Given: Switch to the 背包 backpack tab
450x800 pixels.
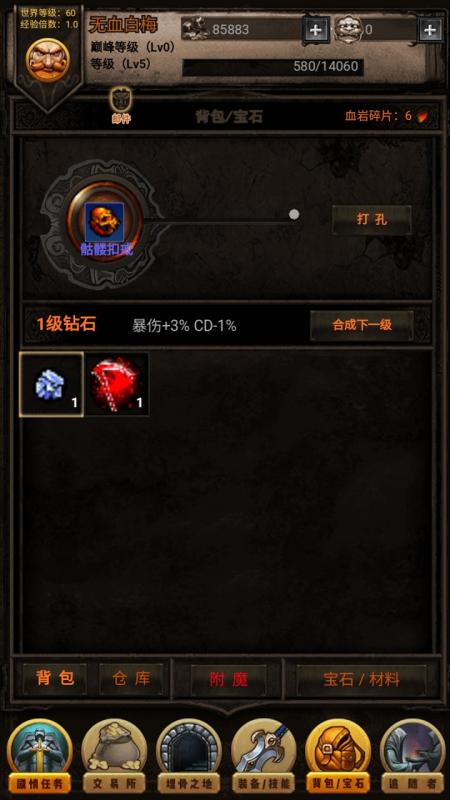Looking at the screenshot, I should pyautogui.click(x=55, y=679).
